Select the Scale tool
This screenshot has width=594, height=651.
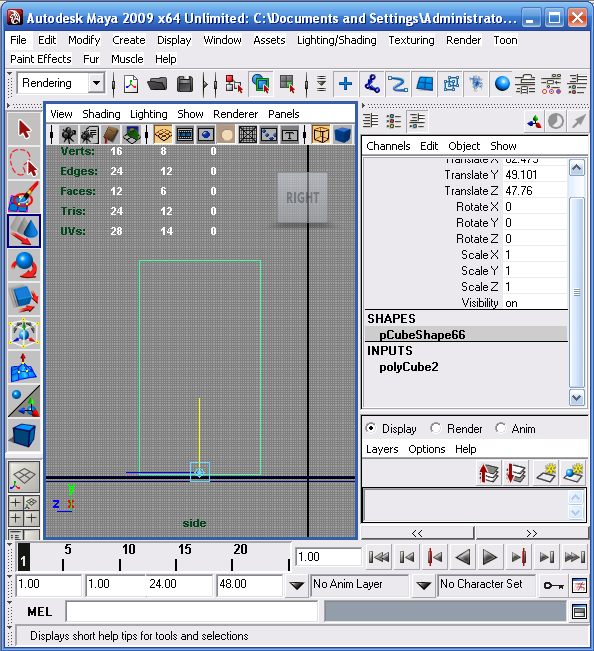click(24, 299)
